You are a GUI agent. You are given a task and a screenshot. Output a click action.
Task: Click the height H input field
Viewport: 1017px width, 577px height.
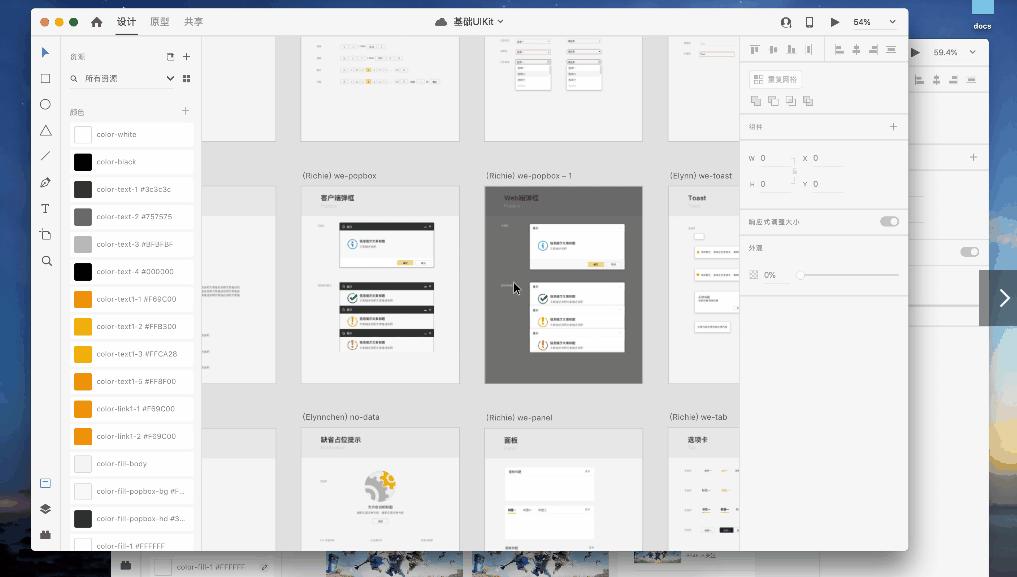tap(775, 184)
